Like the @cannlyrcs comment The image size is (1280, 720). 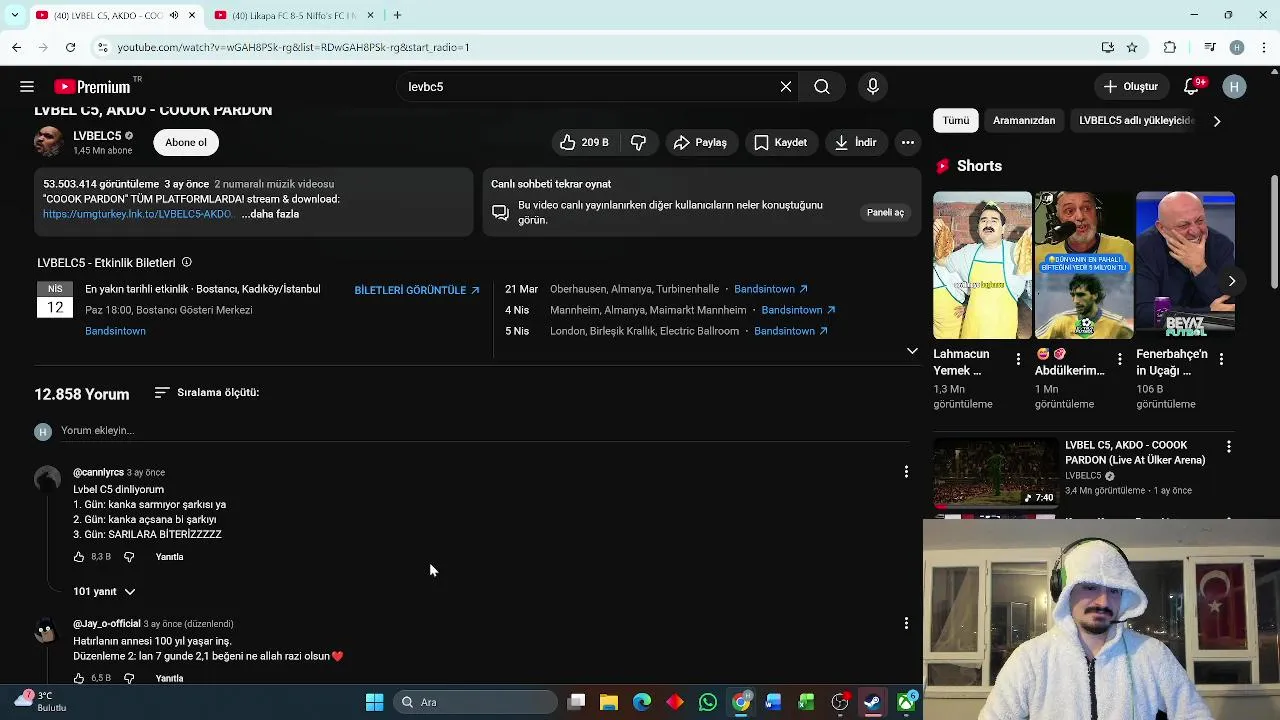point(79,557)
